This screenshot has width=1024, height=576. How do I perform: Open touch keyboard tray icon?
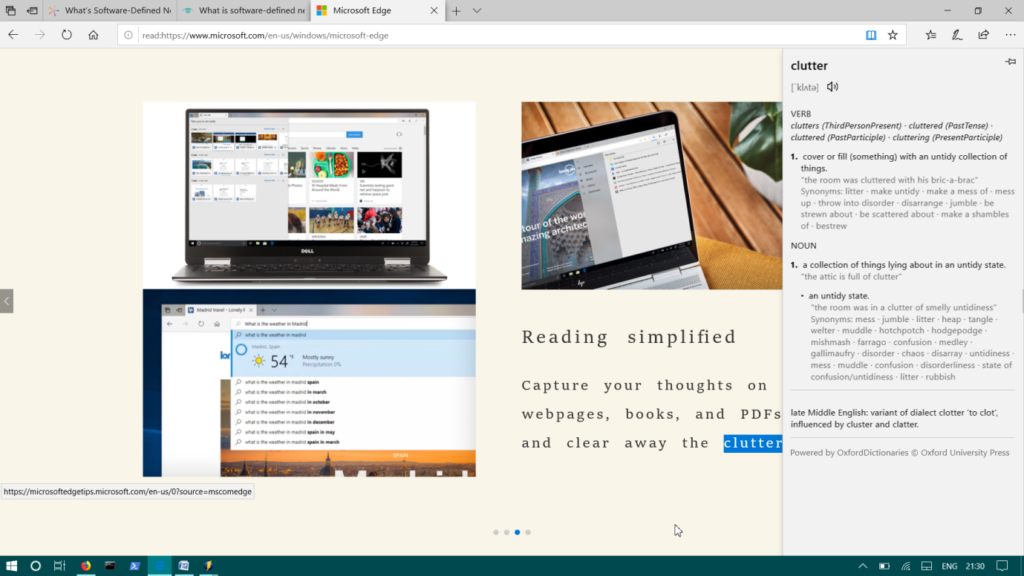pos(927,566)
